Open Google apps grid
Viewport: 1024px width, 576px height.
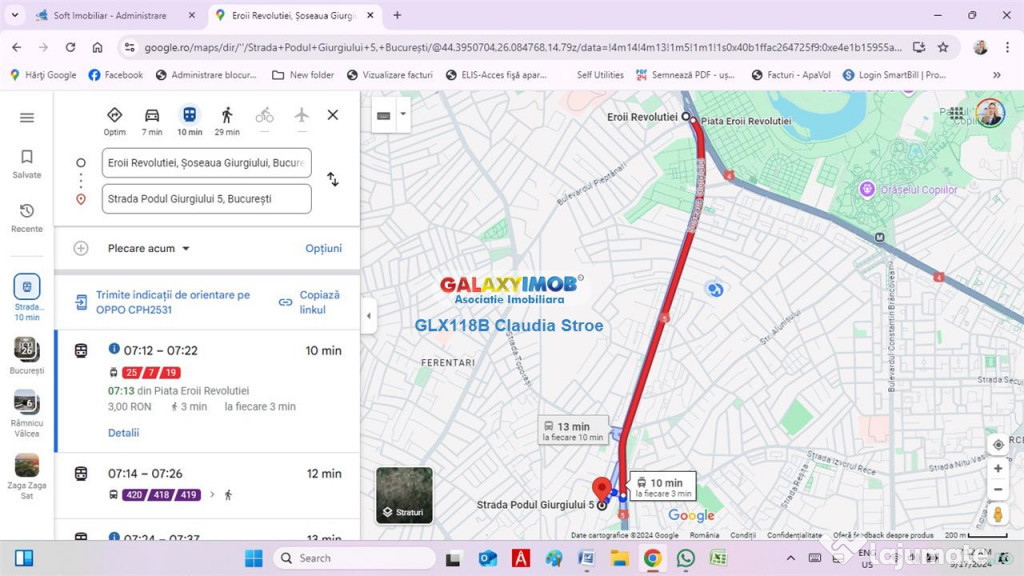[x=956, y=113]
